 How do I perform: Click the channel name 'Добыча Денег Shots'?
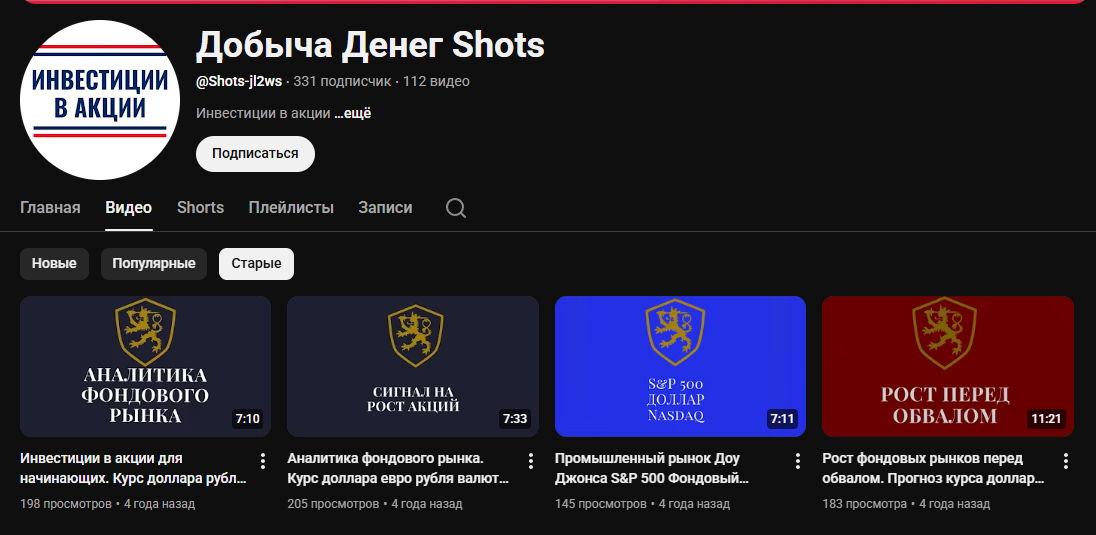[370, 45]
